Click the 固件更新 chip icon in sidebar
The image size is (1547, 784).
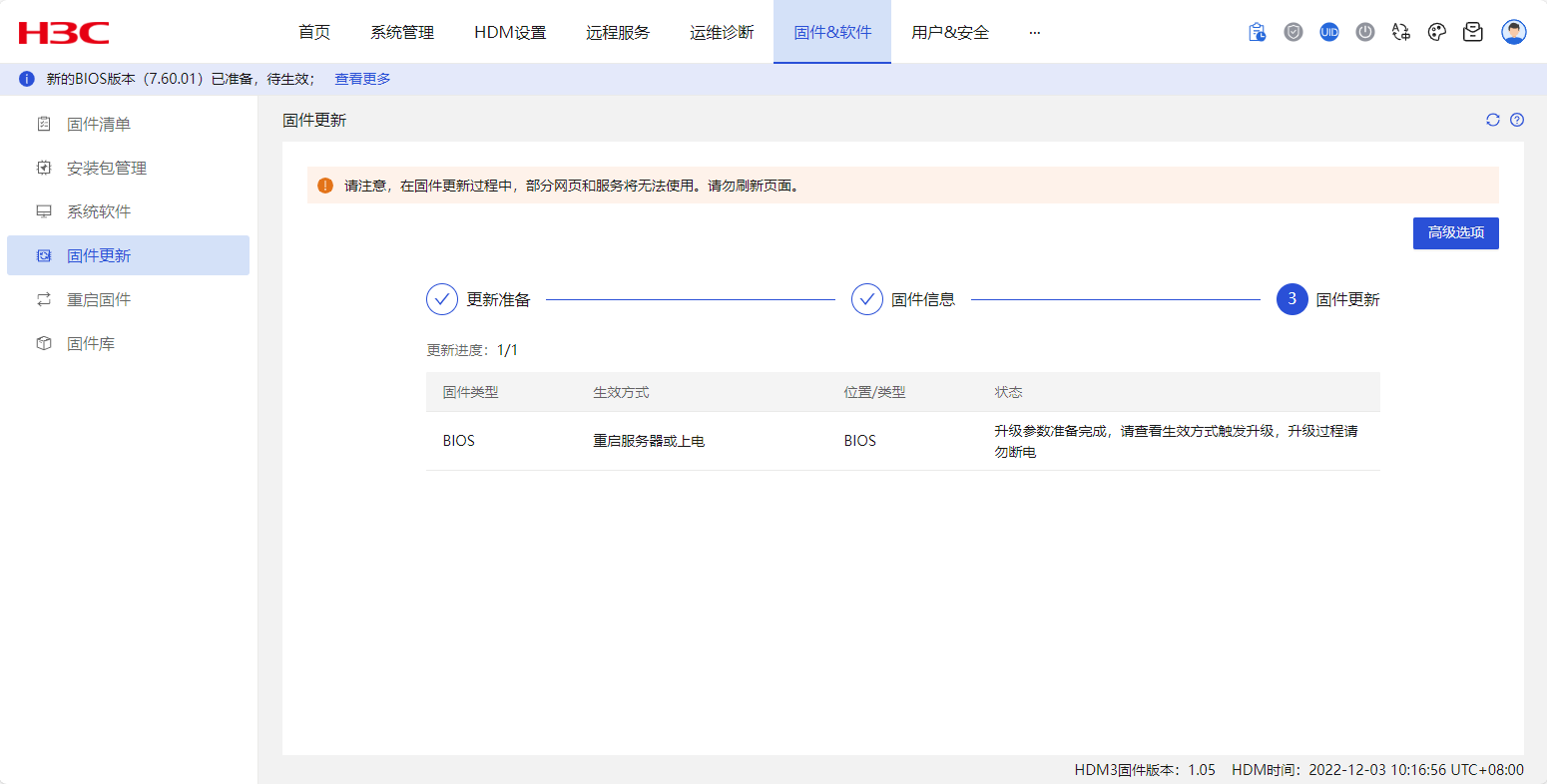[44, 255]
